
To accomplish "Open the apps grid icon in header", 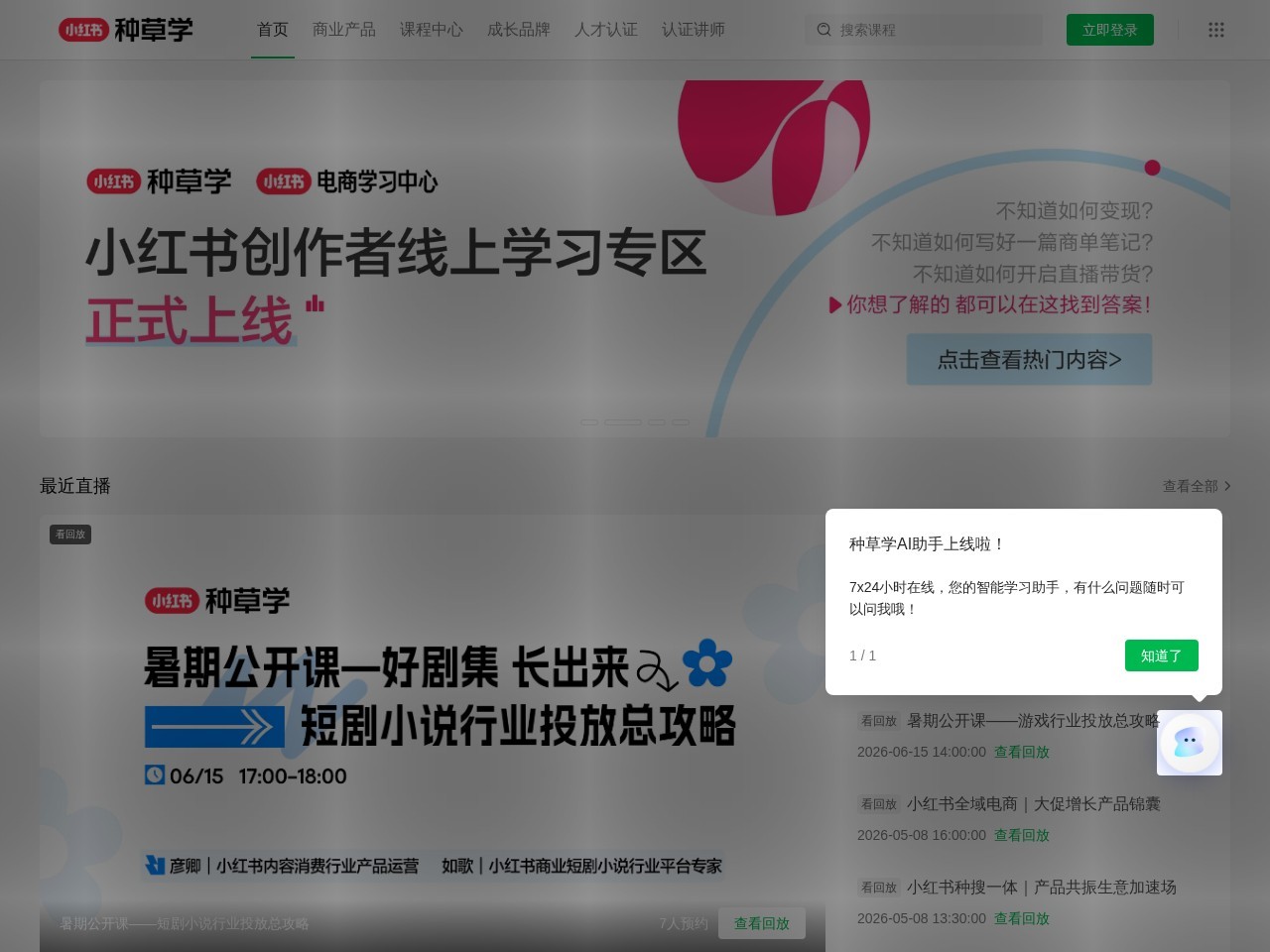I will pos(1216,30).
